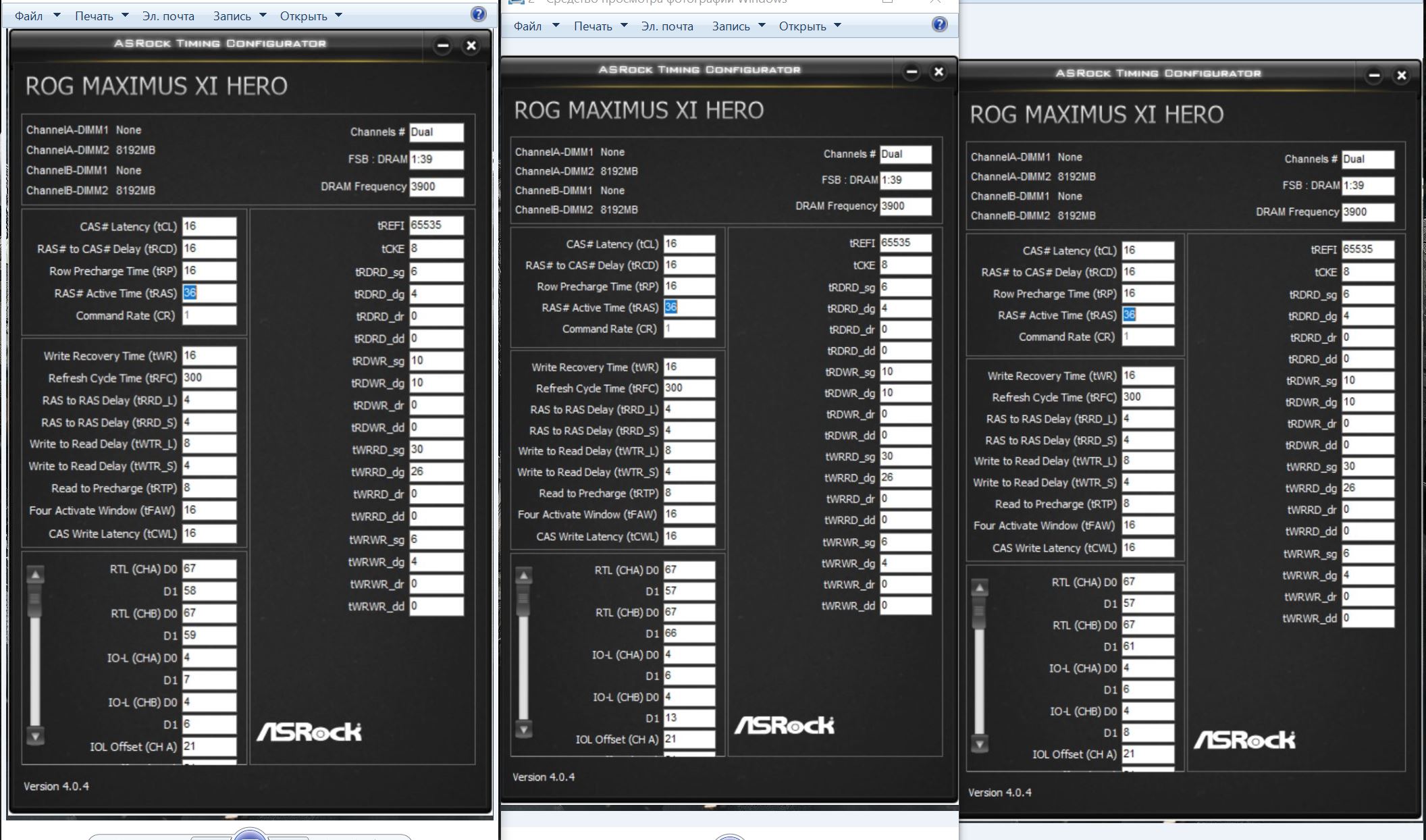Close the leftmost ASRock Timing Configurator window
Screen dimensions: 1426x840
pyautogui.click(x=471, y=46)
